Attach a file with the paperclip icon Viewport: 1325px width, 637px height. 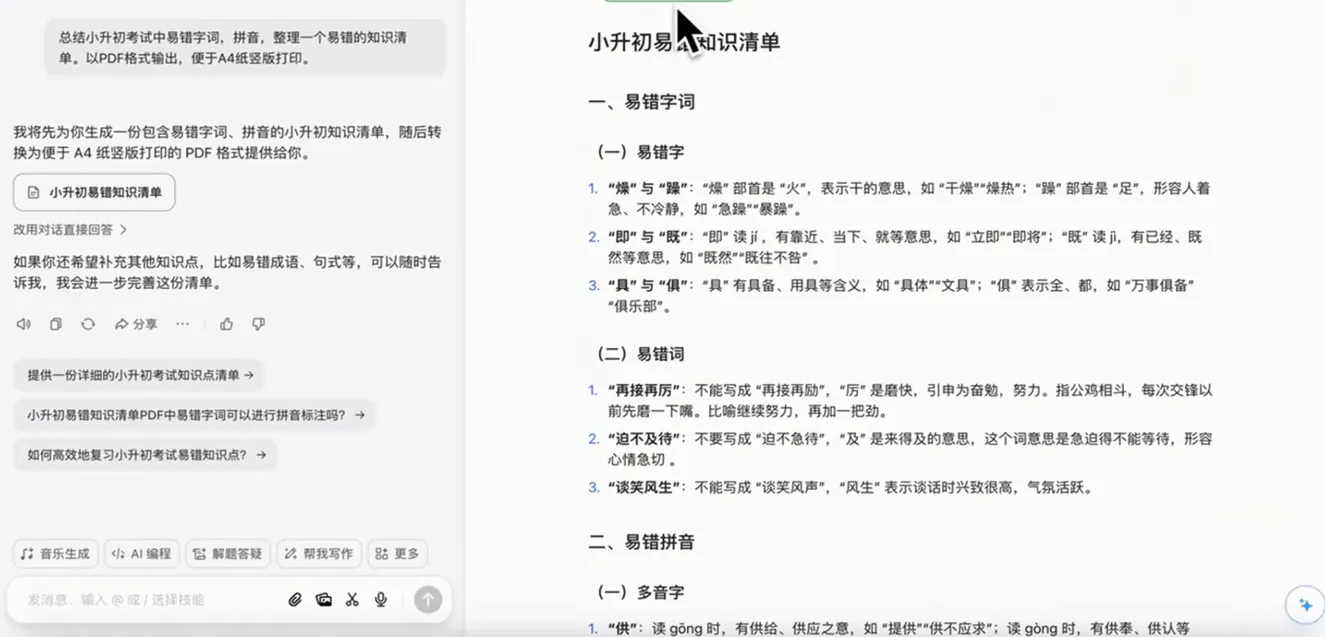click(294, 599)
